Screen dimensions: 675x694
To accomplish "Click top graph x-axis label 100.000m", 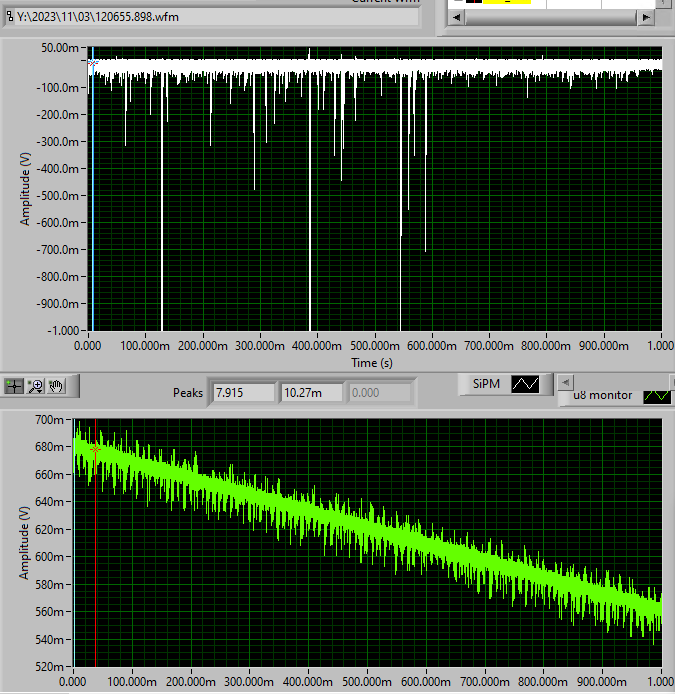I will pos(145,346).
